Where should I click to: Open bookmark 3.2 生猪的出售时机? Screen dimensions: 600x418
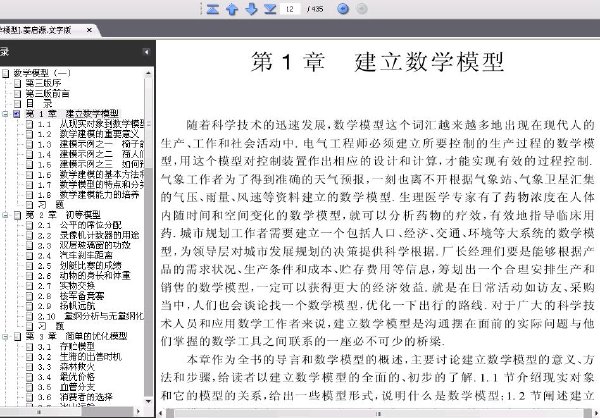coord(80,357)
